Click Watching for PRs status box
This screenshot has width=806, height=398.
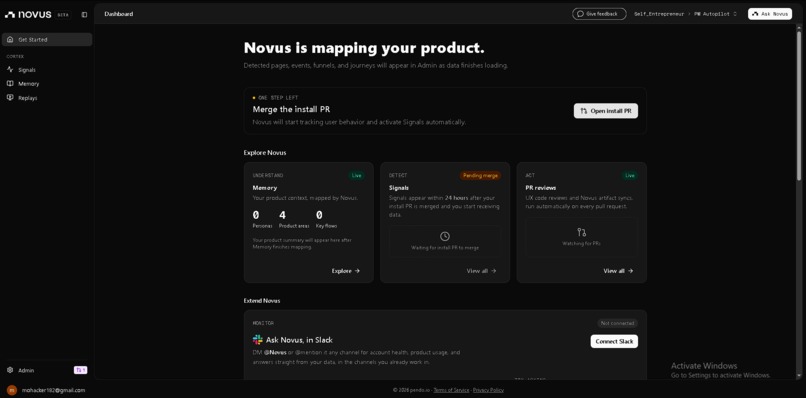point(581,237)
